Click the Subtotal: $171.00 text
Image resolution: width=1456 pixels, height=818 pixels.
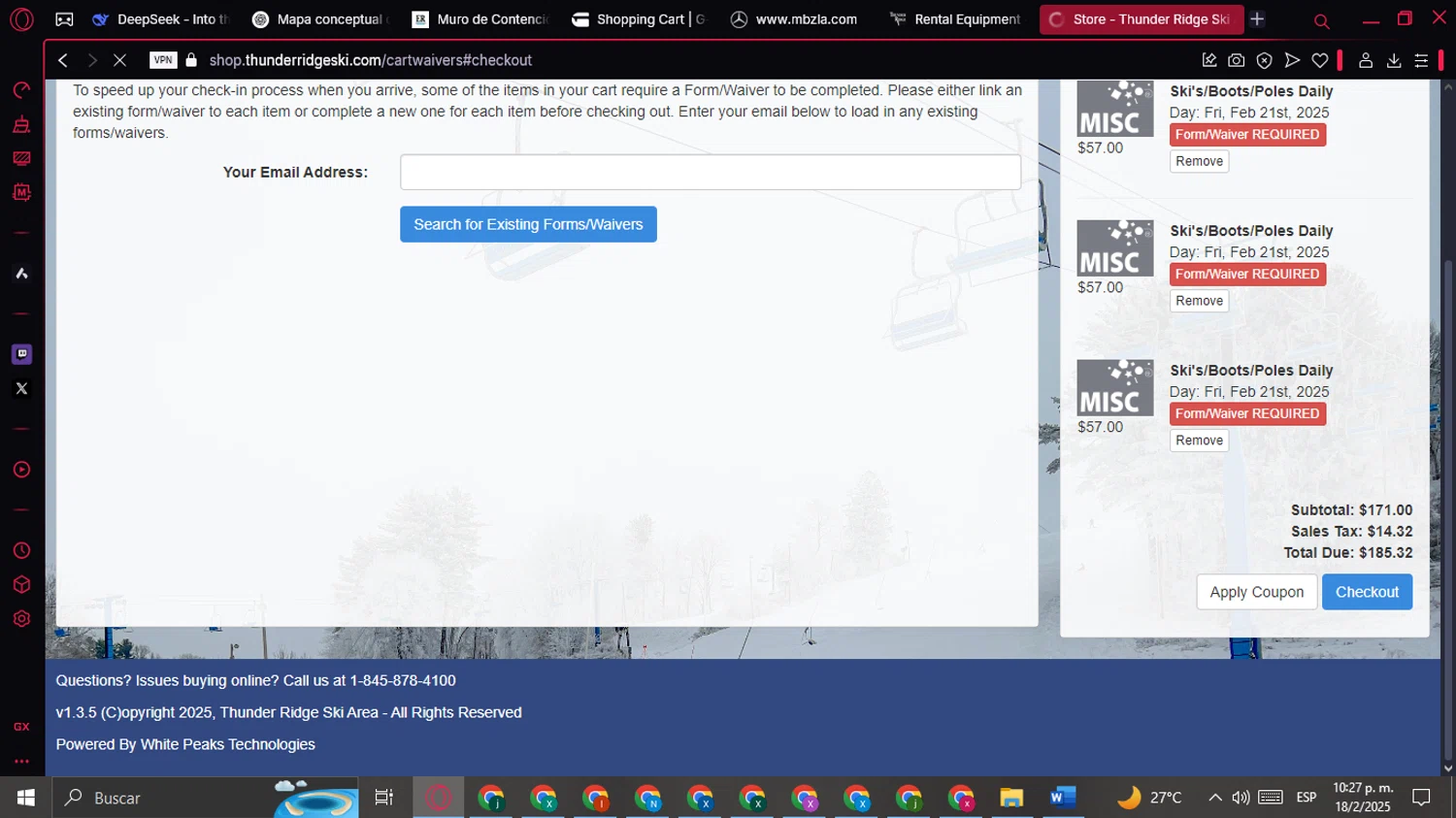coord(1351,510)
